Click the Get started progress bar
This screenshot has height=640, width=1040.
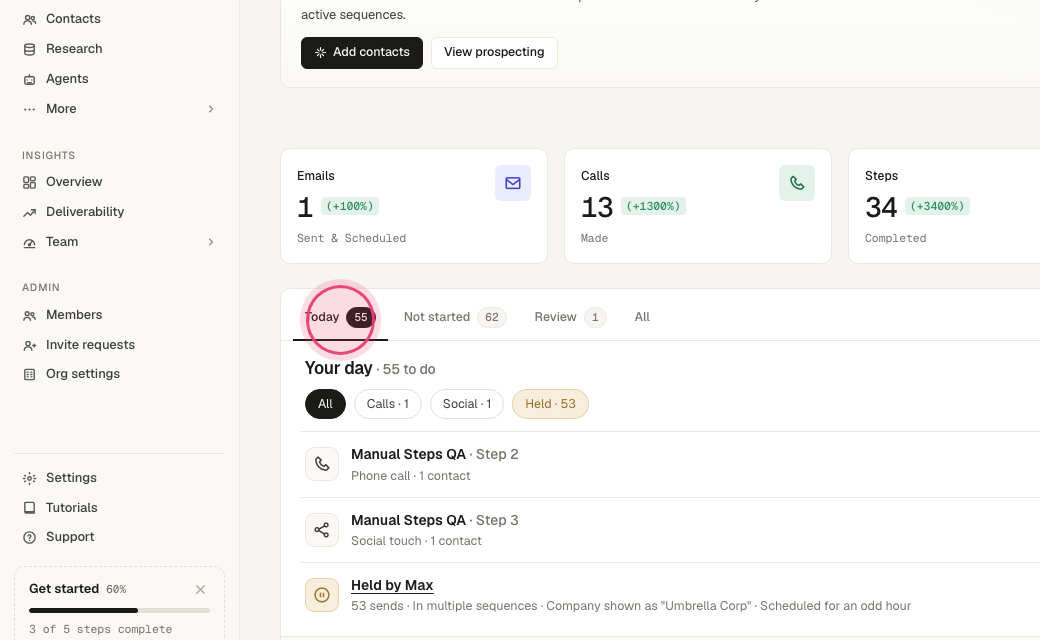pyautogui.click(x=119, y=610)
